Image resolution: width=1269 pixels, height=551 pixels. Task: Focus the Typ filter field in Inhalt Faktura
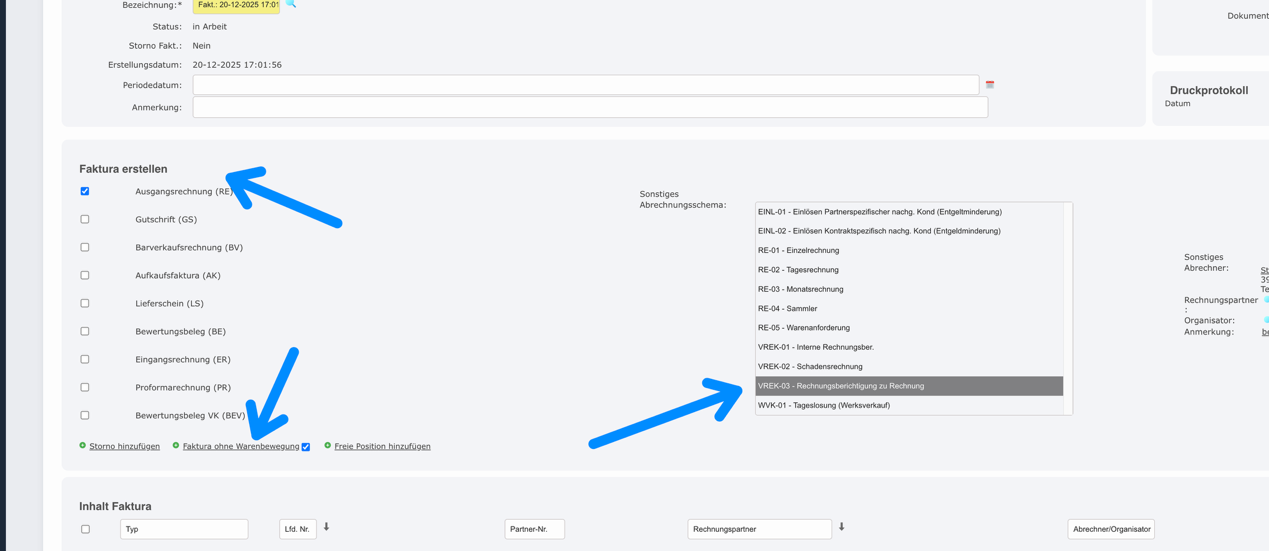coord(184,529)
